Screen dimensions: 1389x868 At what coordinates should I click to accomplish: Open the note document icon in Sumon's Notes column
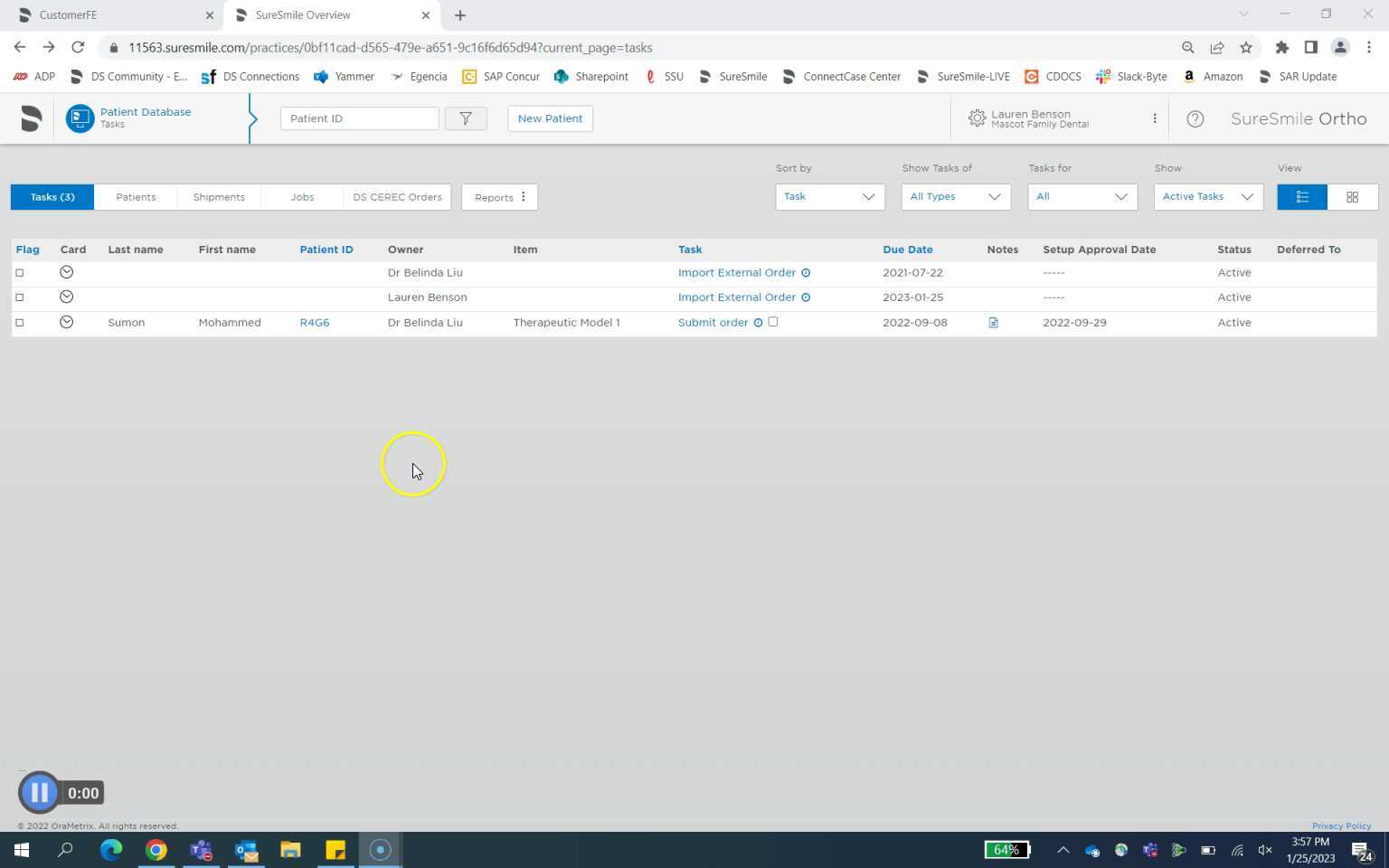coord(993,322)
